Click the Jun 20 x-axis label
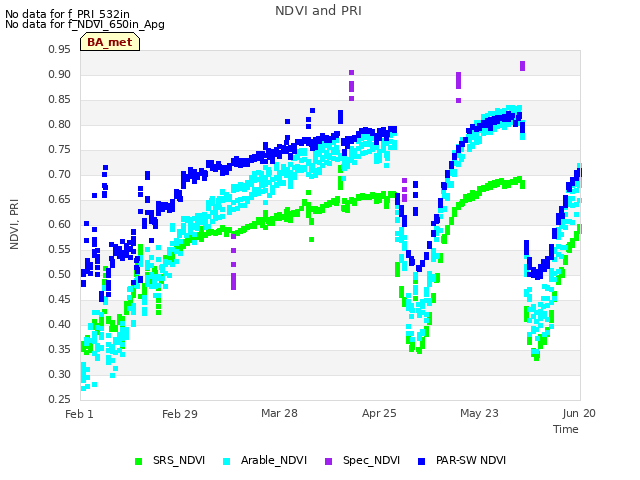The width and height of the screenshot is (640, 480). (579, 413)
